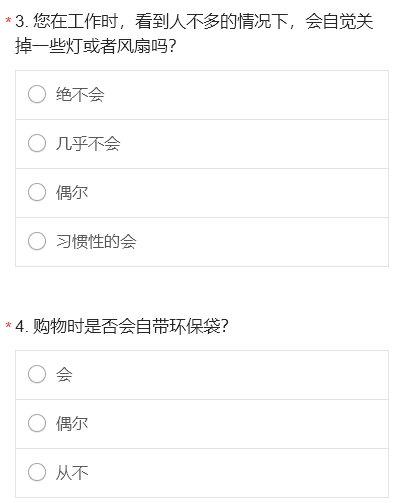Viewport: 401px width, 503px height.
Task: Click the 习惯性的会 label text
Action: pyautogui.click(x=96, y=242)
